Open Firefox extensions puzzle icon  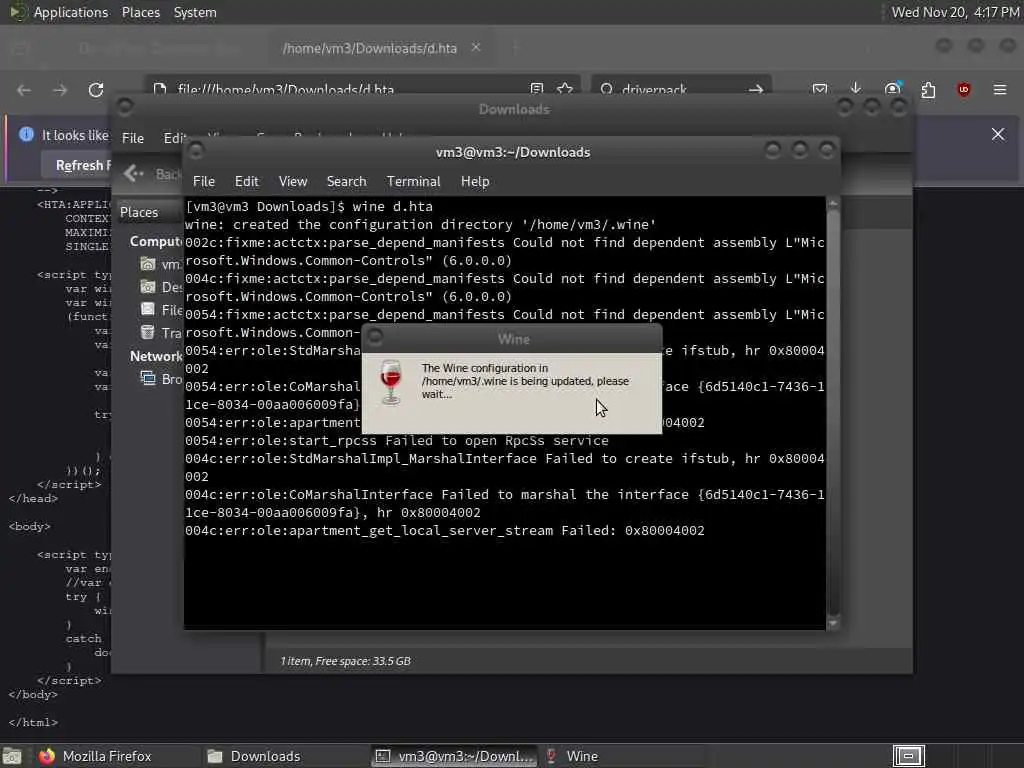pyautogui.click(x=928, y=89)
